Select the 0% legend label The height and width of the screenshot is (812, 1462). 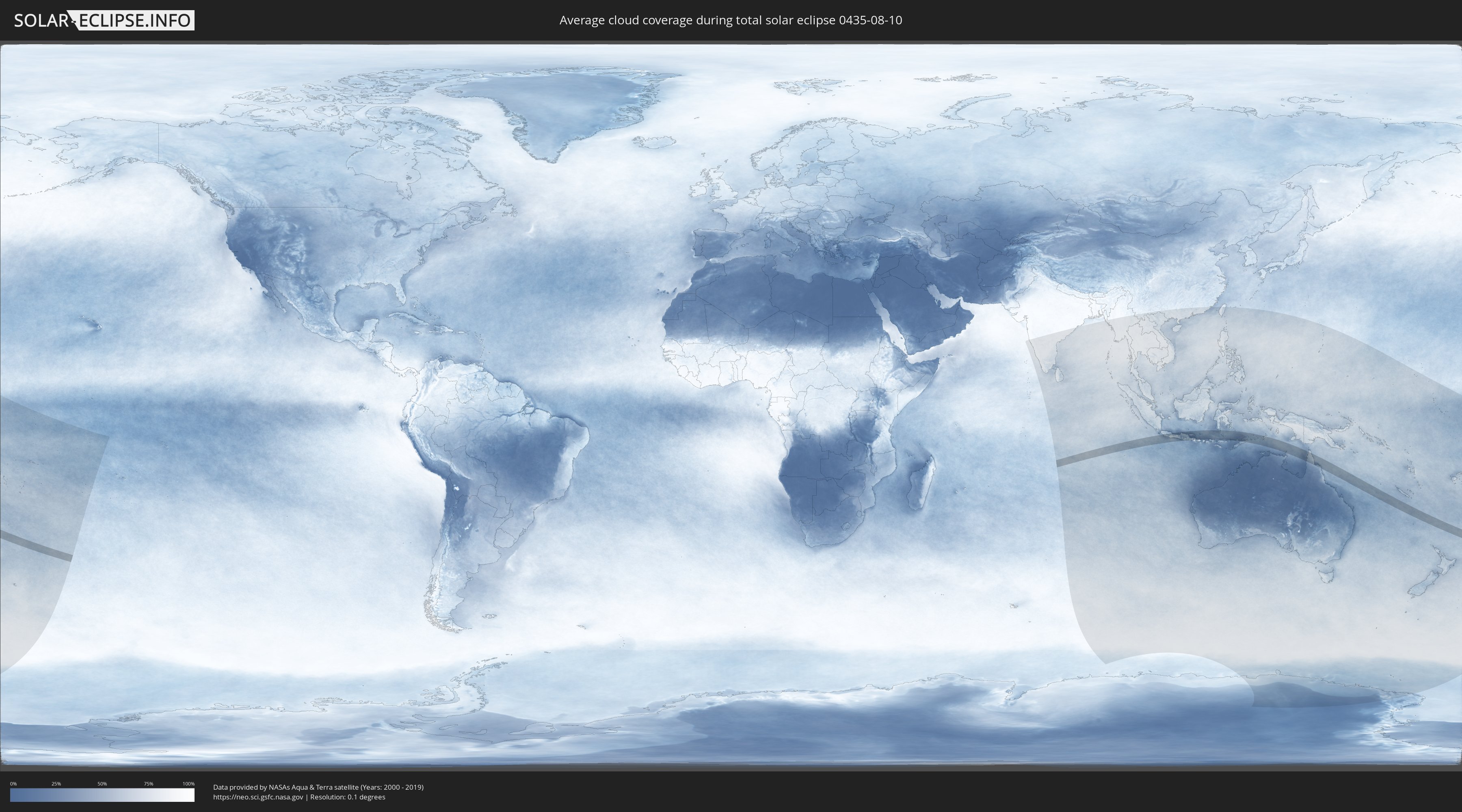coord(13,784)
